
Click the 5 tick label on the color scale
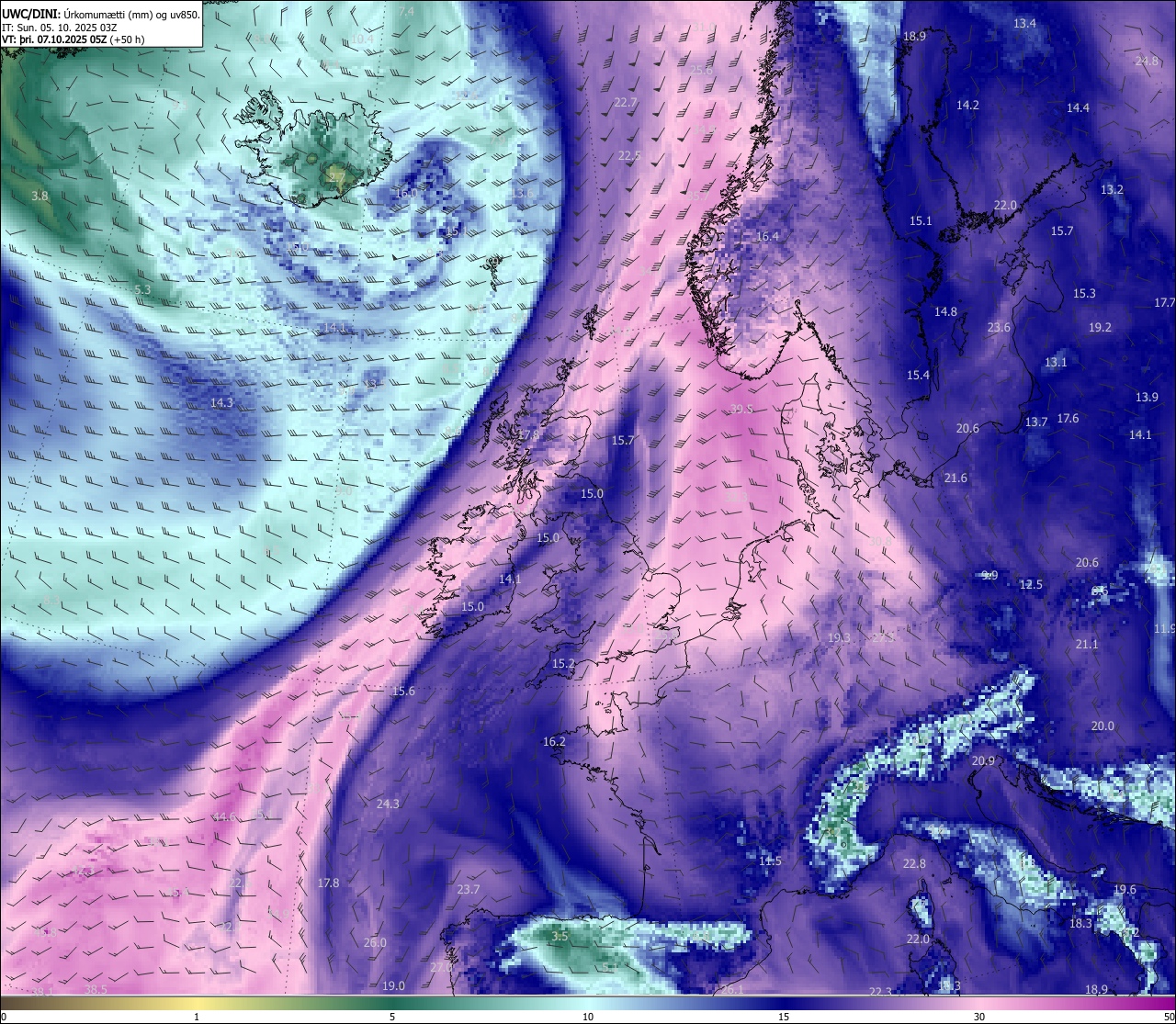coord(392,1017)
